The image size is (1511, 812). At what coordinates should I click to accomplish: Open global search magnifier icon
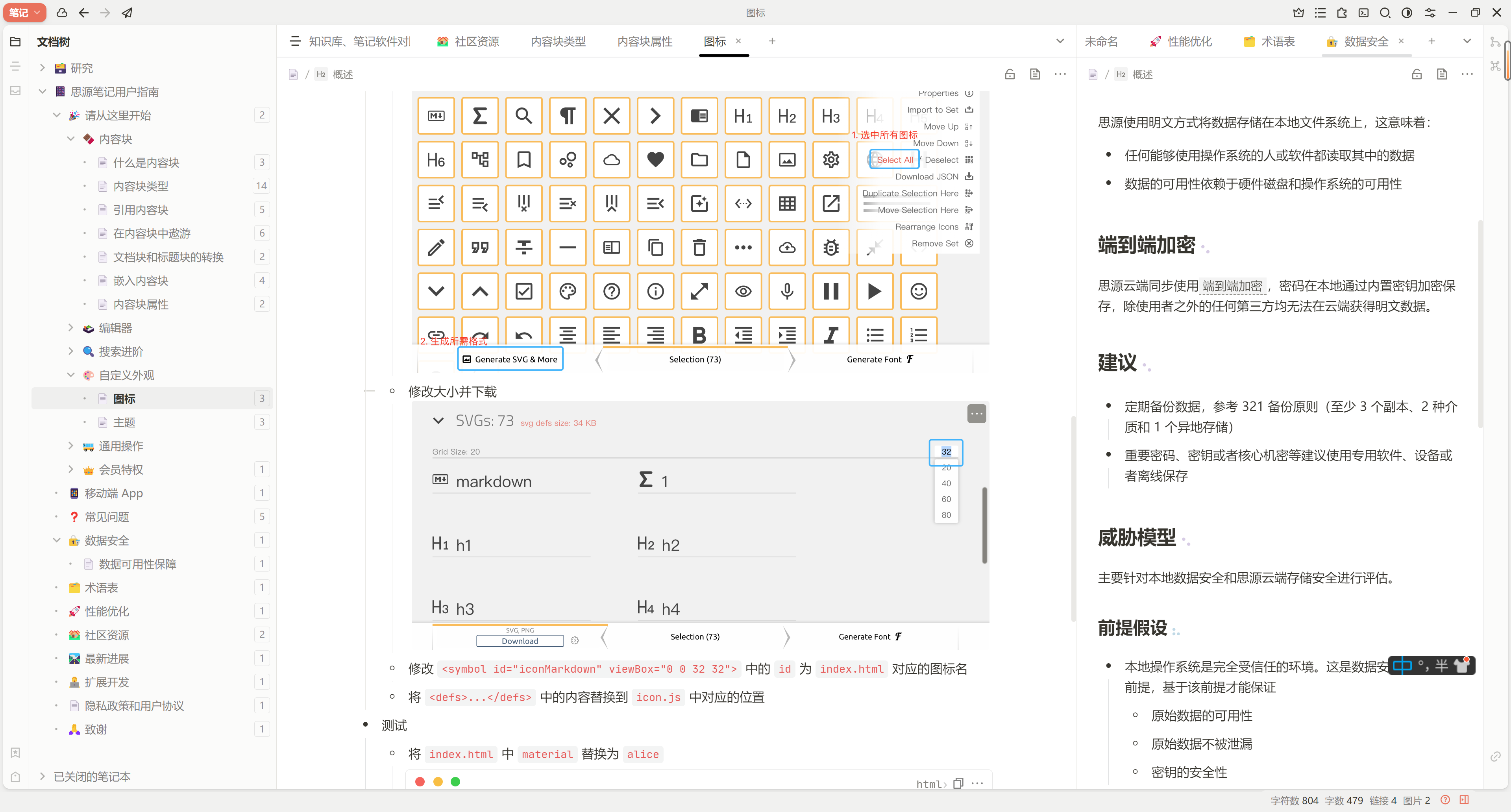[x=1385, y=12]
